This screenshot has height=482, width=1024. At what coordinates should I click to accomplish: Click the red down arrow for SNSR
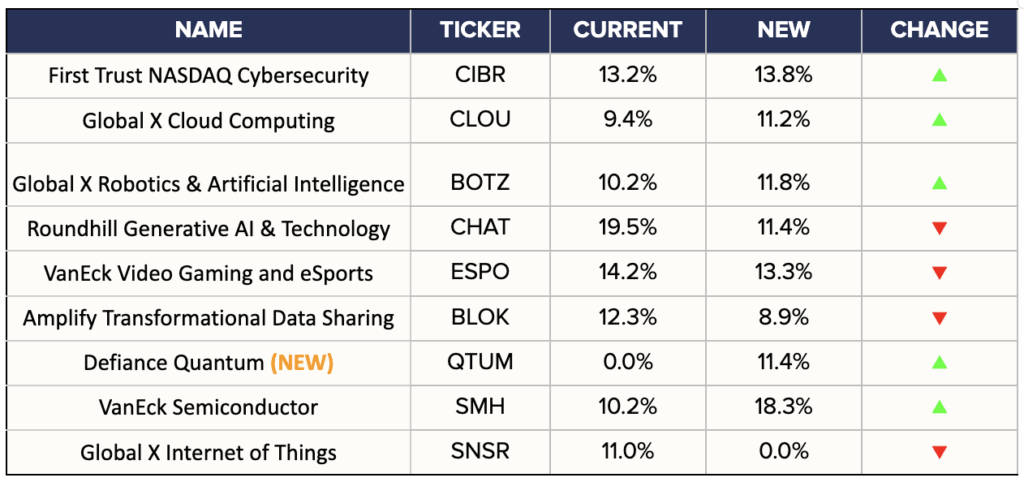point(939,453)
